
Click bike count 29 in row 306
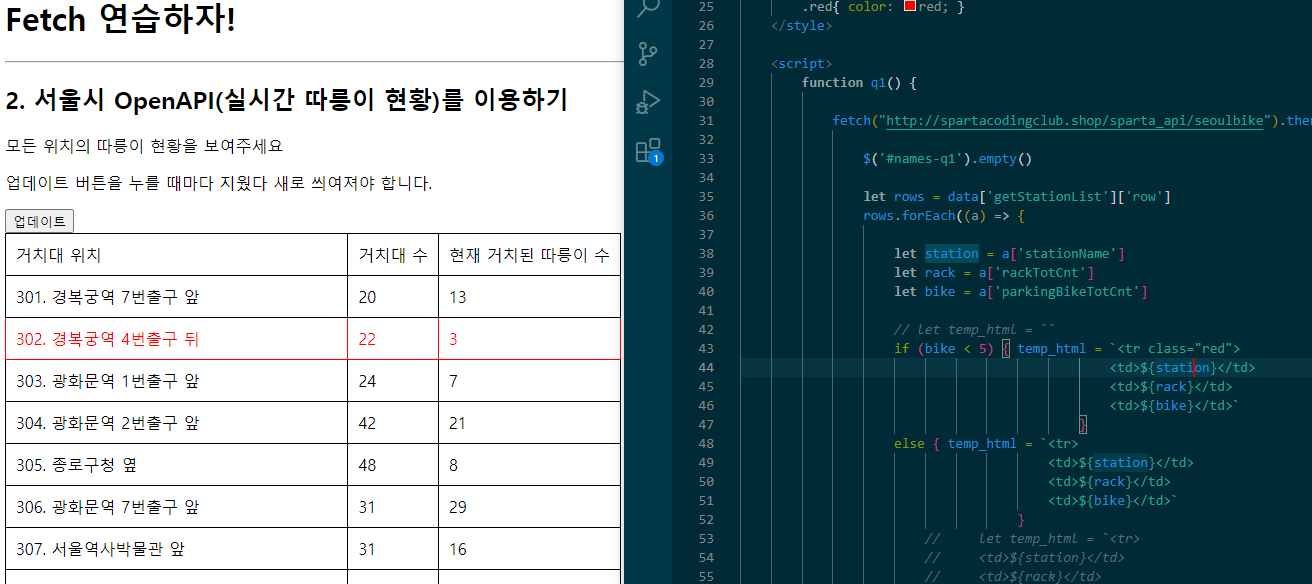coord(529,507)
